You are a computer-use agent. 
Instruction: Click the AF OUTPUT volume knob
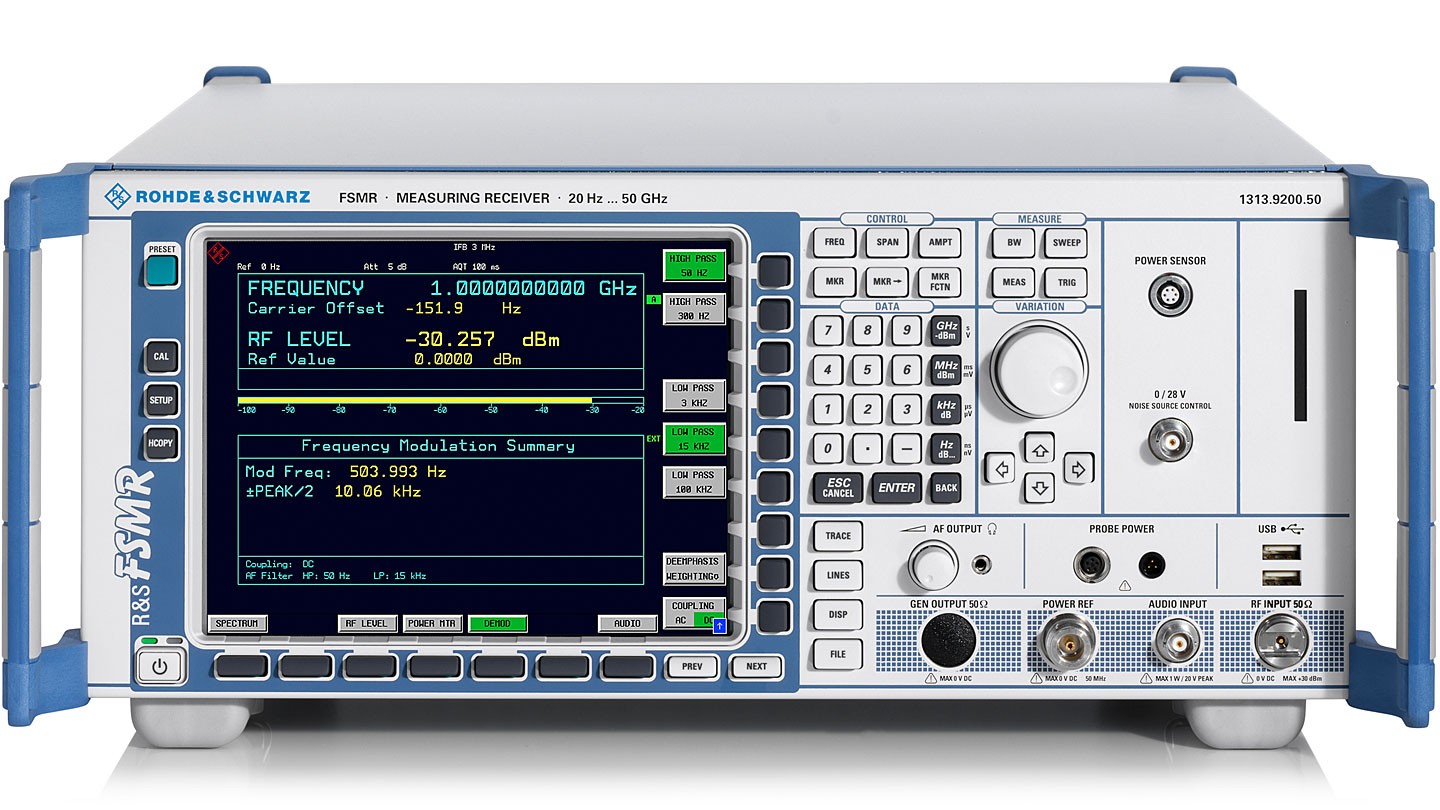[935, 566]
